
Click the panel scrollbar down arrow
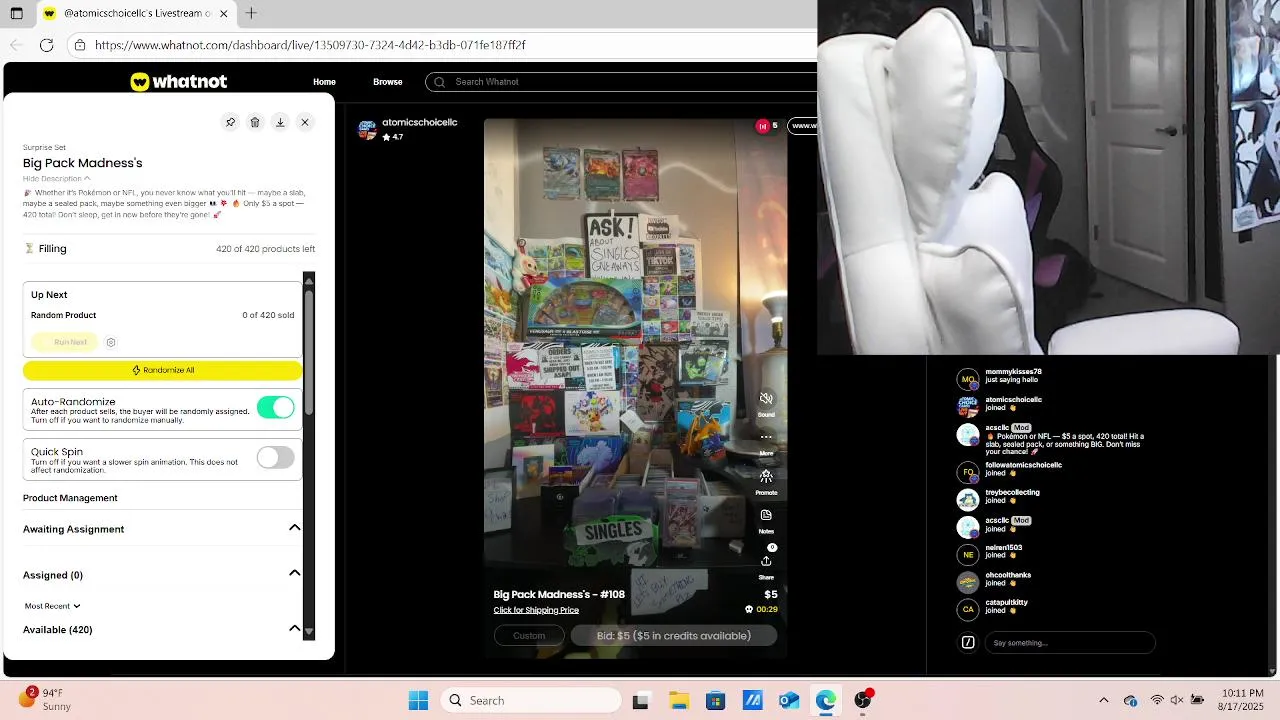(309, 631)
